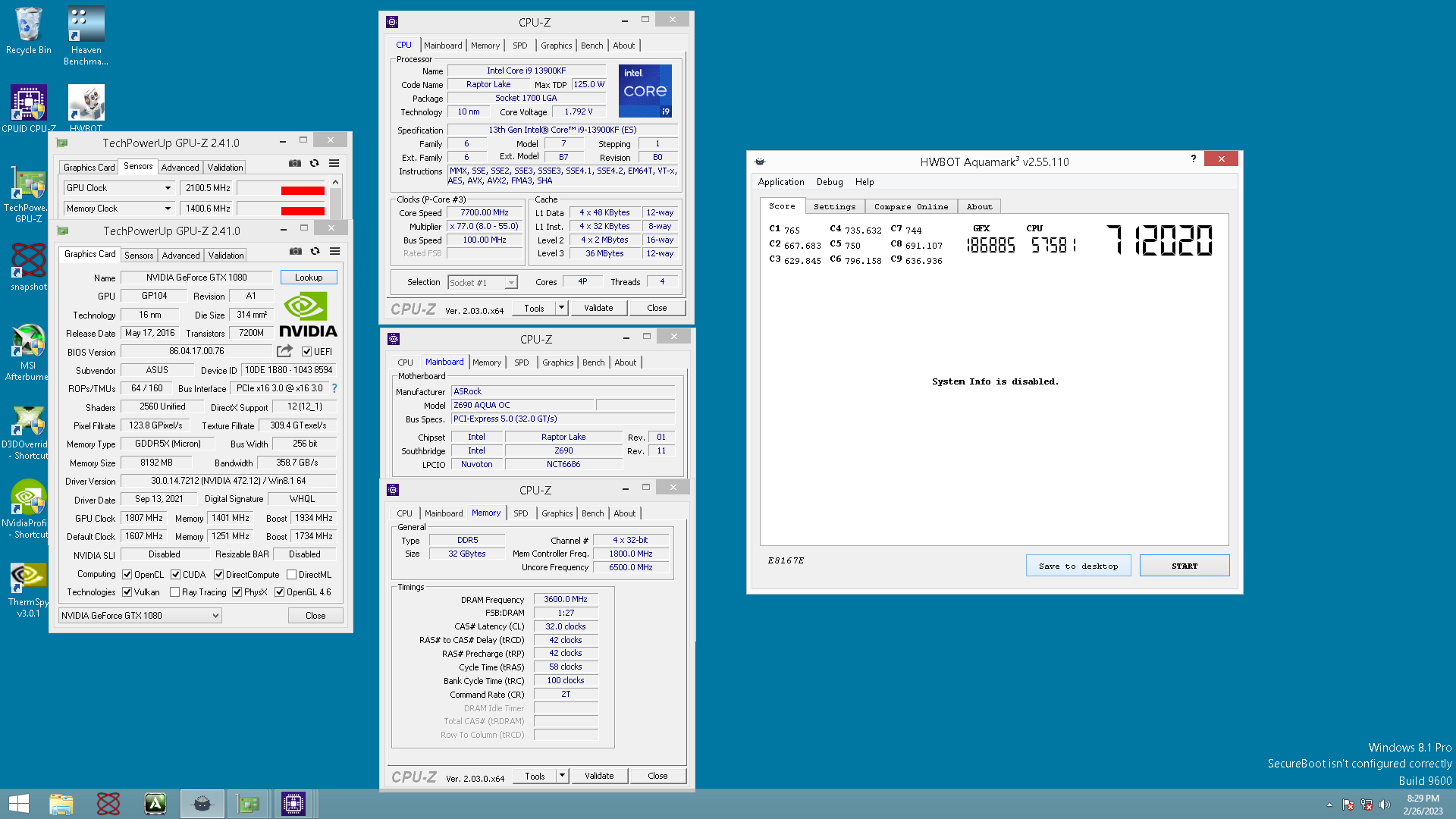Click CPU-Z taskbar icon
1456x819 pixels.
293,804
